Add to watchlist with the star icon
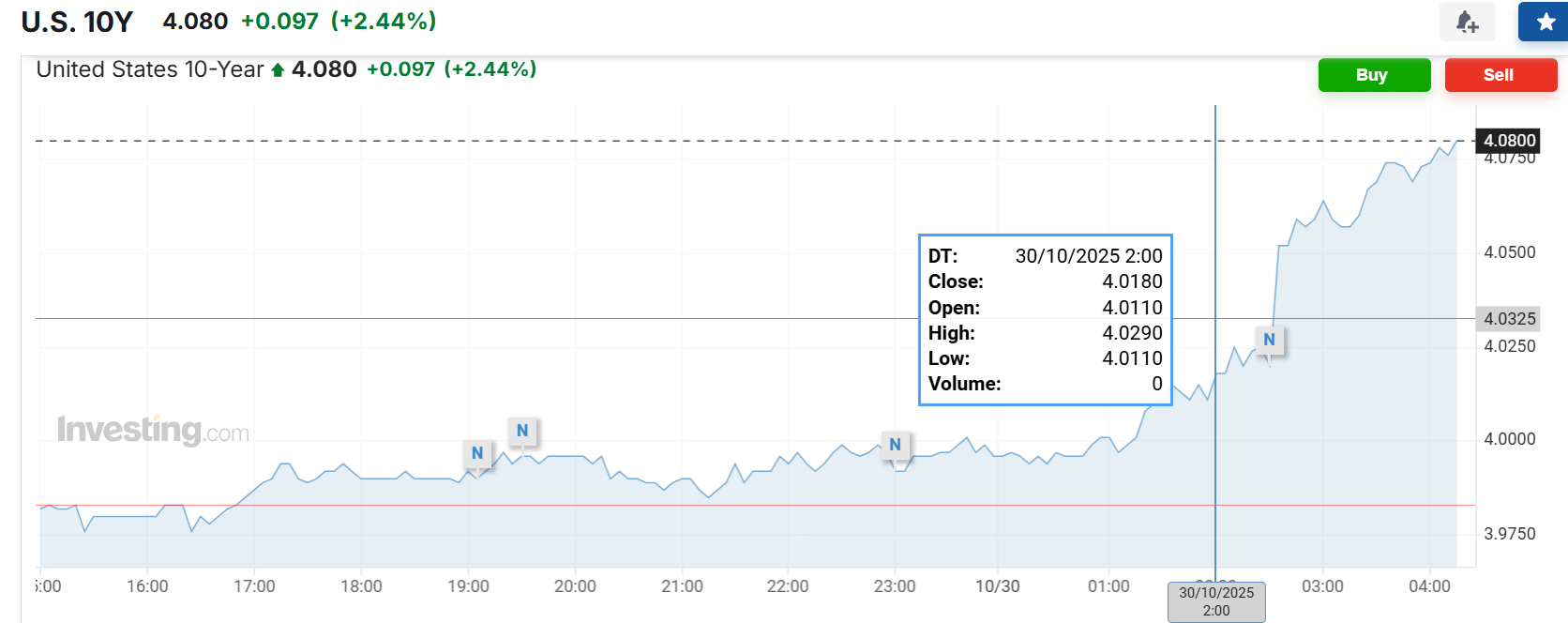 1545,22
